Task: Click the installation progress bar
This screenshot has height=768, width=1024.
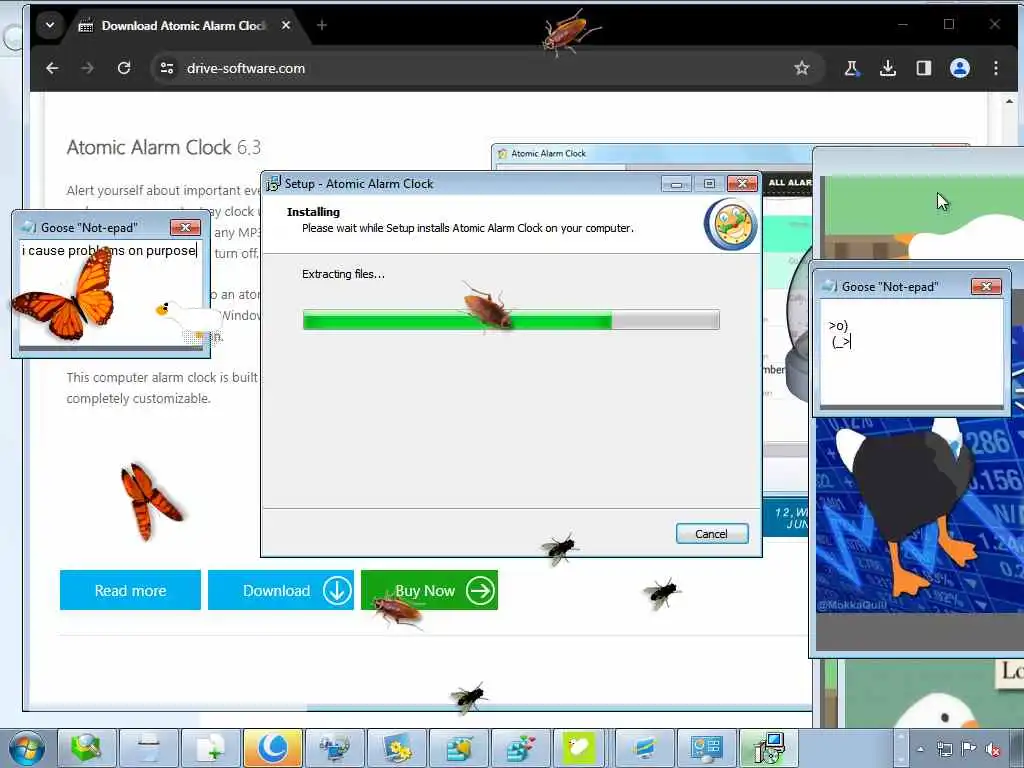Action: [511, 320]
